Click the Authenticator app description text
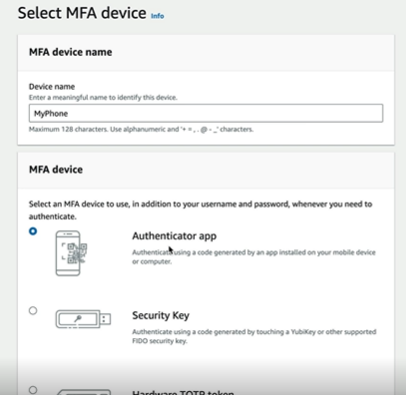 pos(254,257)
